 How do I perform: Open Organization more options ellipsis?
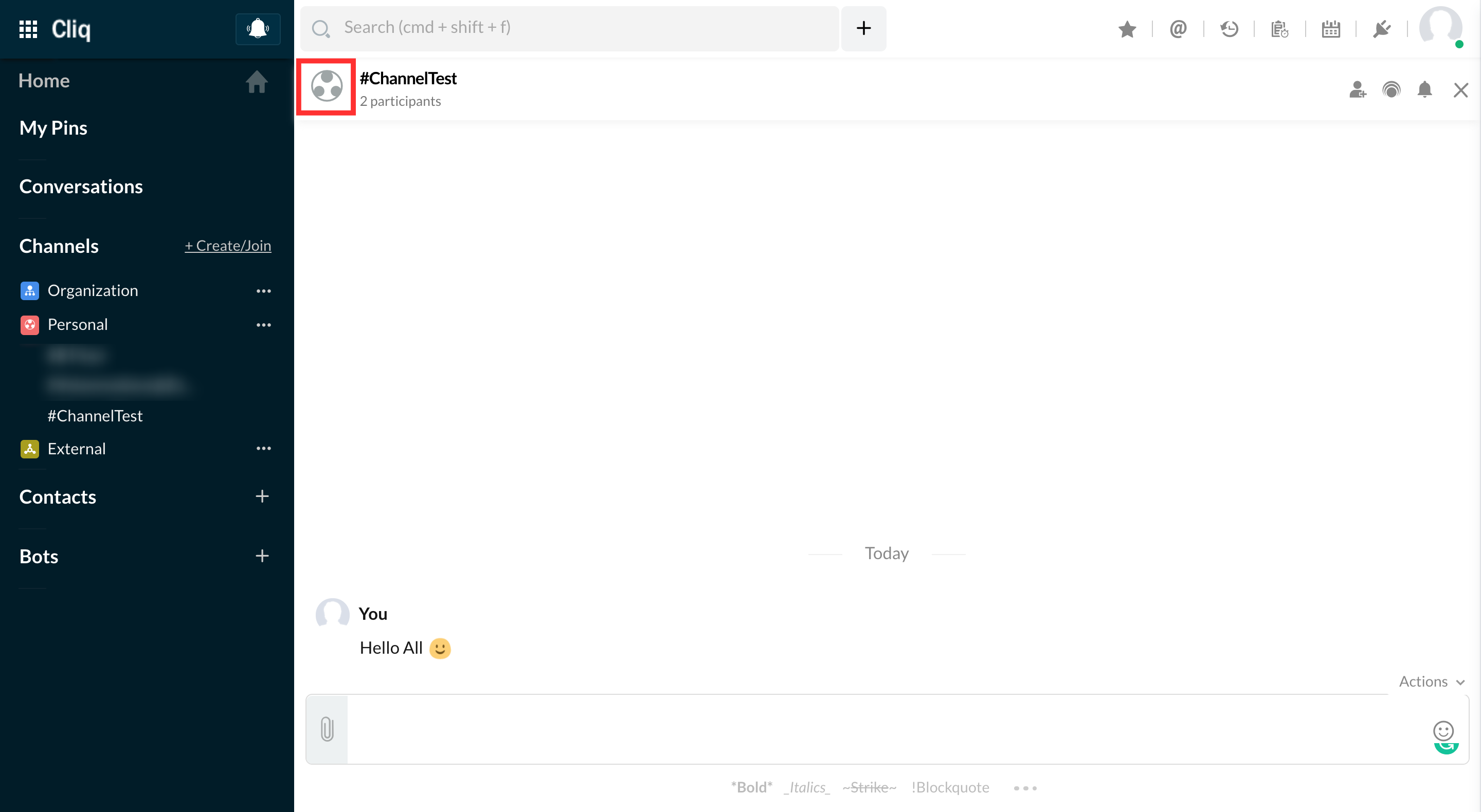263,291
